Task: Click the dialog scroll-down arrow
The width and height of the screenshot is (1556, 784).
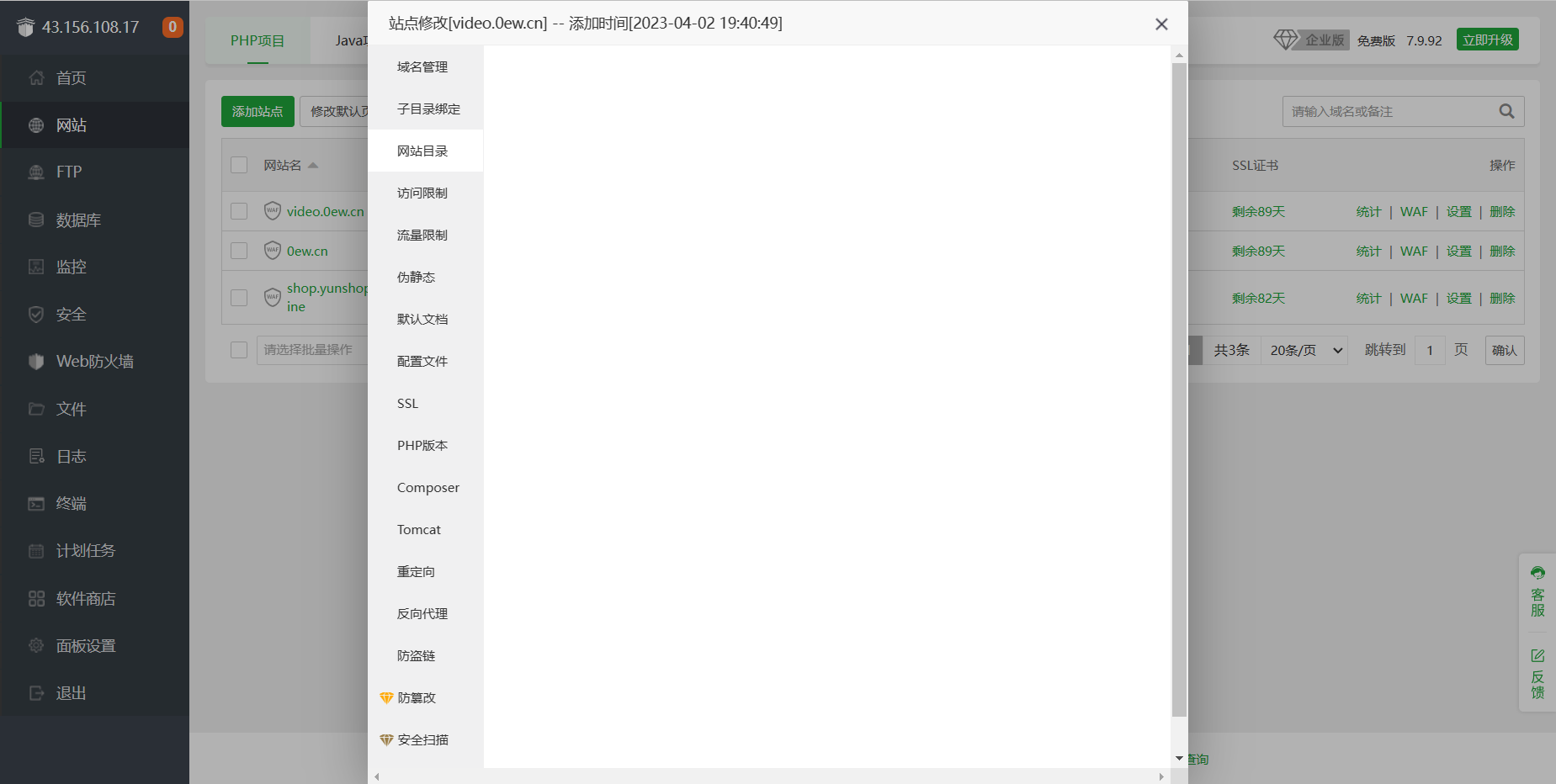Action: (x=1179, y=759)
